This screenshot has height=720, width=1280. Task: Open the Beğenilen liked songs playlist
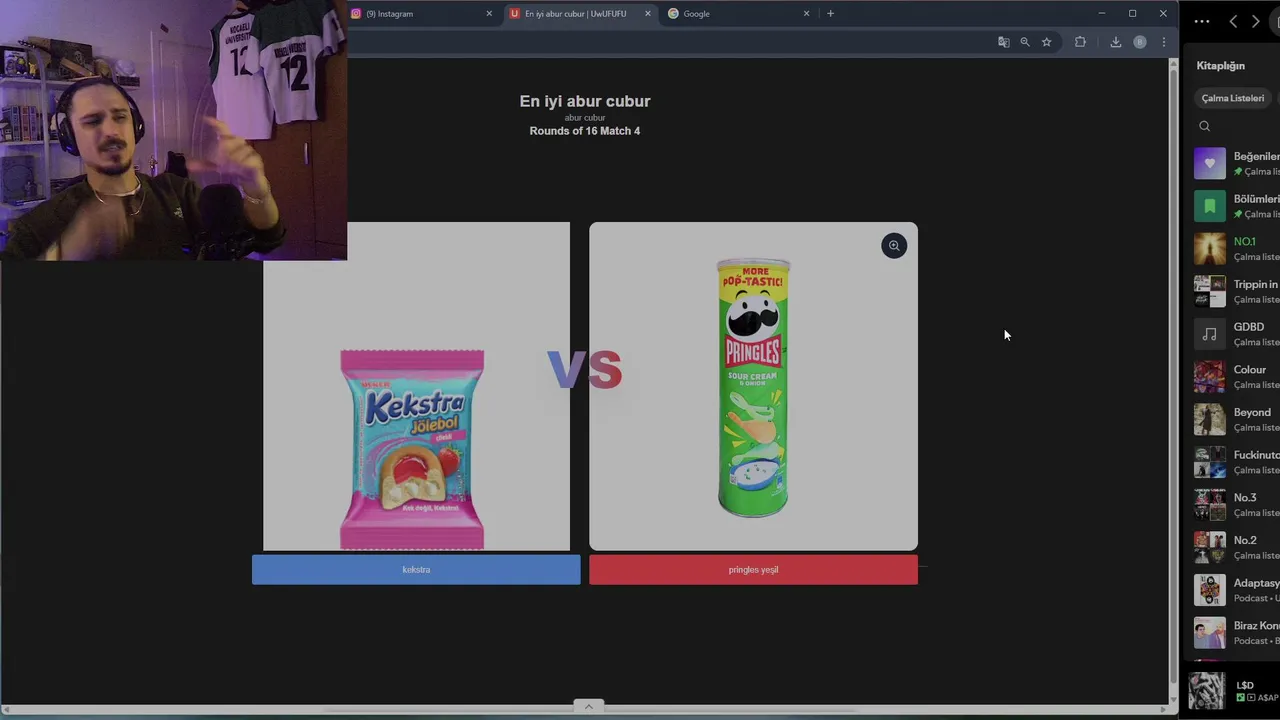click(1237, 163)
